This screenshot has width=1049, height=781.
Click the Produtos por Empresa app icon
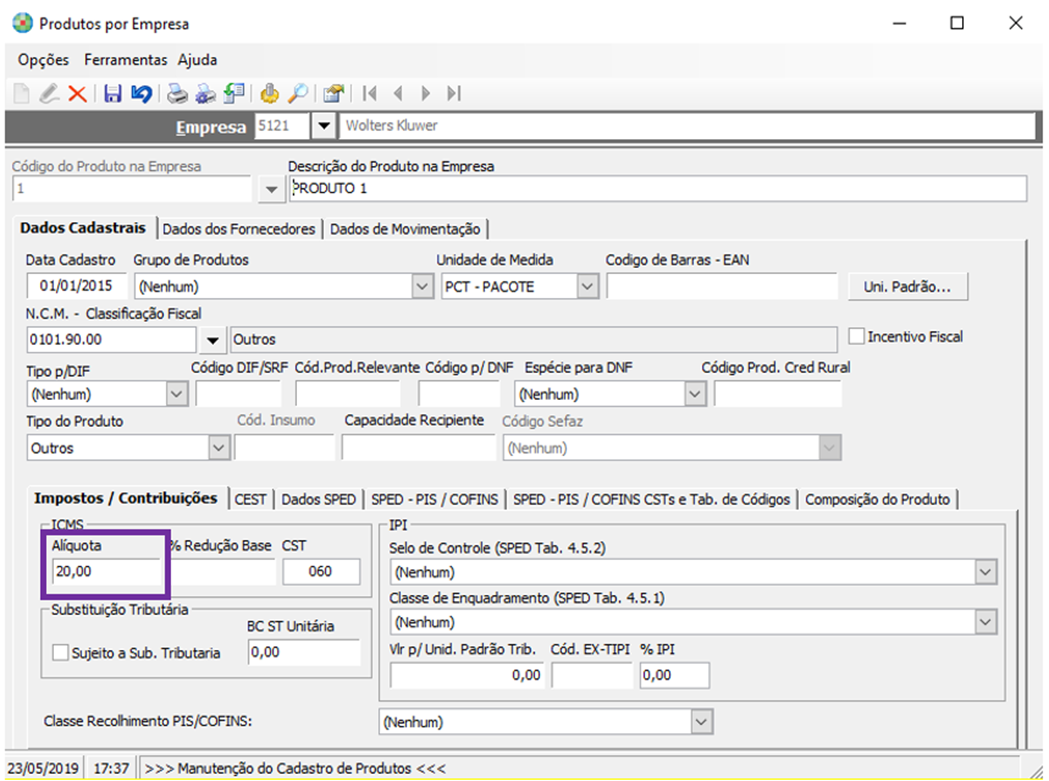tap(22, 23)
